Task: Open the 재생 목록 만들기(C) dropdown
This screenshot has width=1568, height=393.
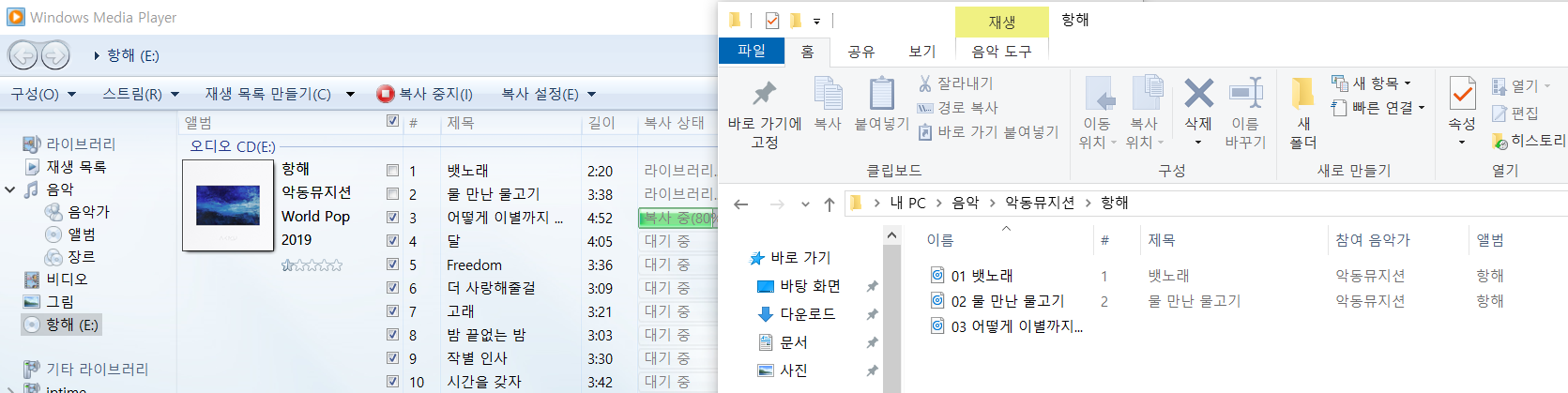Action: click(x=280, y=94)
